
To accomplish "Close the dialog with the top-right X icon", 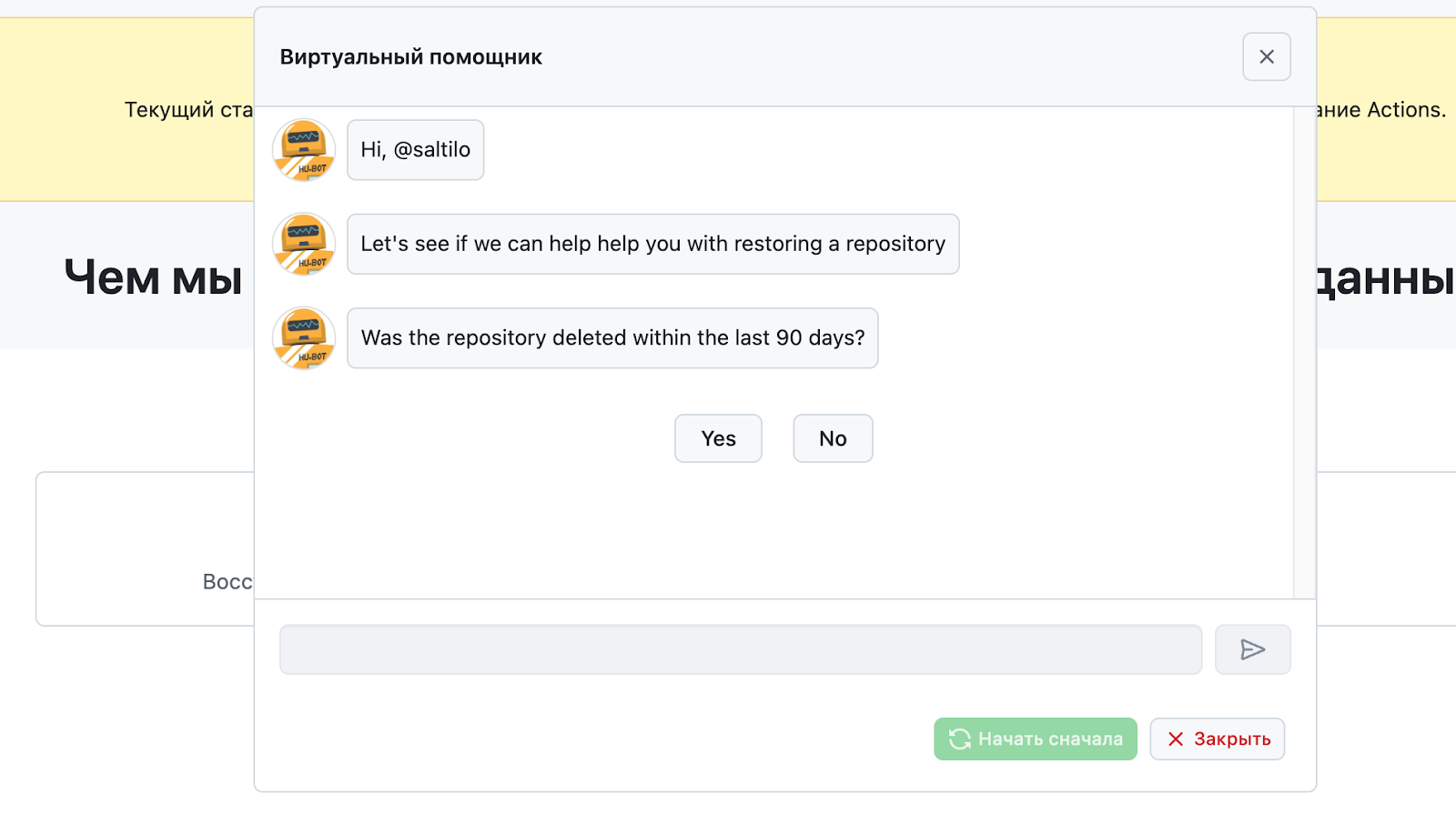I will [x=1266, y=56].
